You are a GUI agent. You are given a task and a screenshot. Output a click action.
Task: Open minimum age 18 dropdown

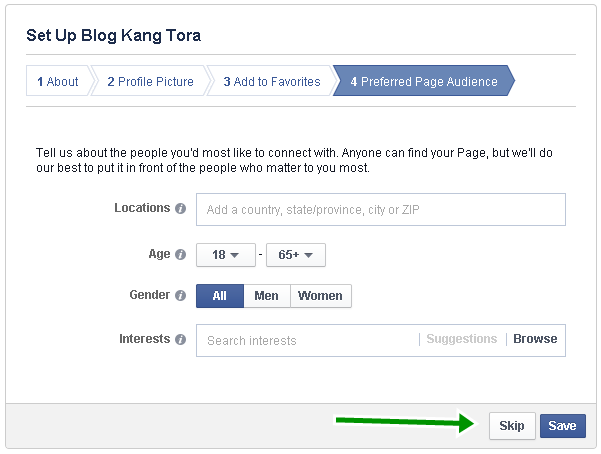[226, 255]
